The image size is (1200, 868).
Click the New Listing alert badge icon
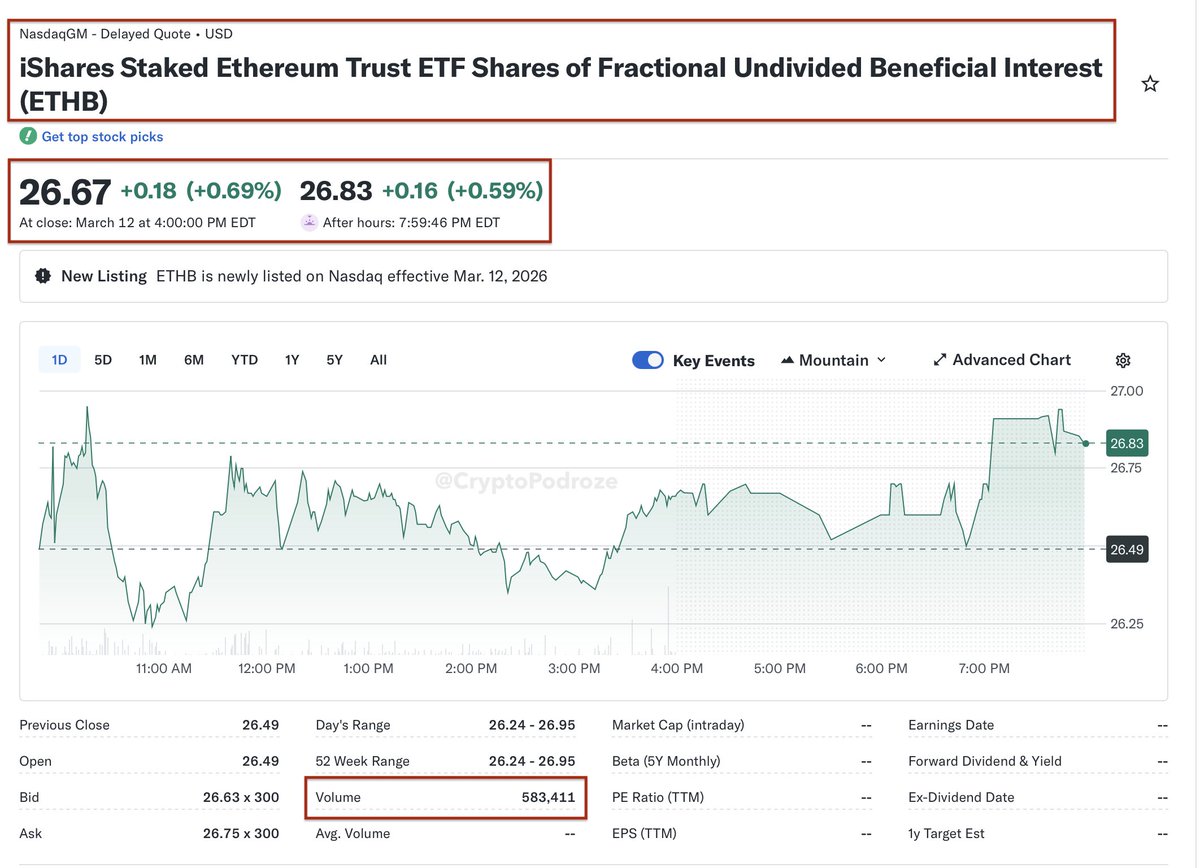43,276
